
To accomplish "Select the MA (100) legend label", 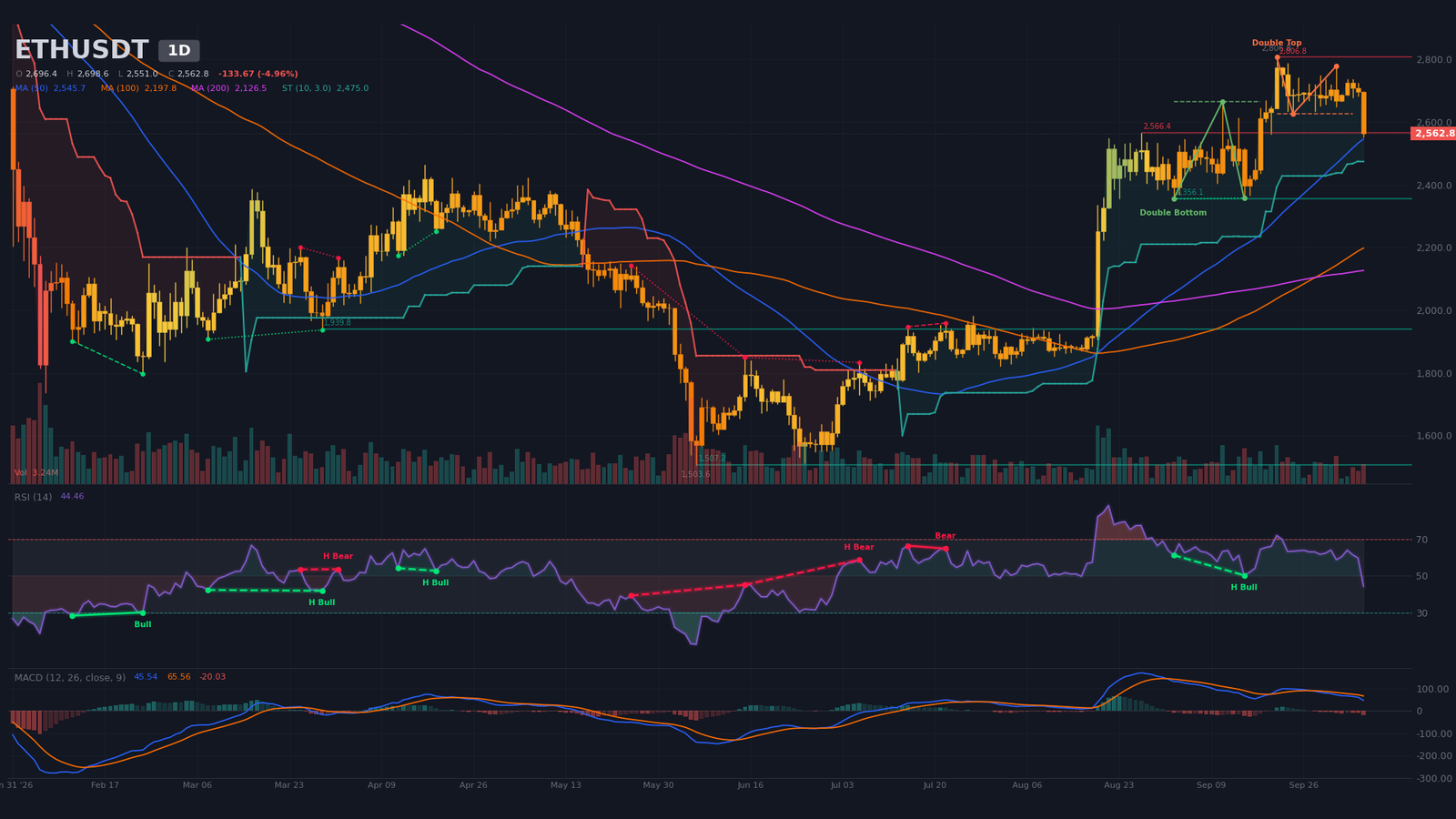I will tap(120, 88).
